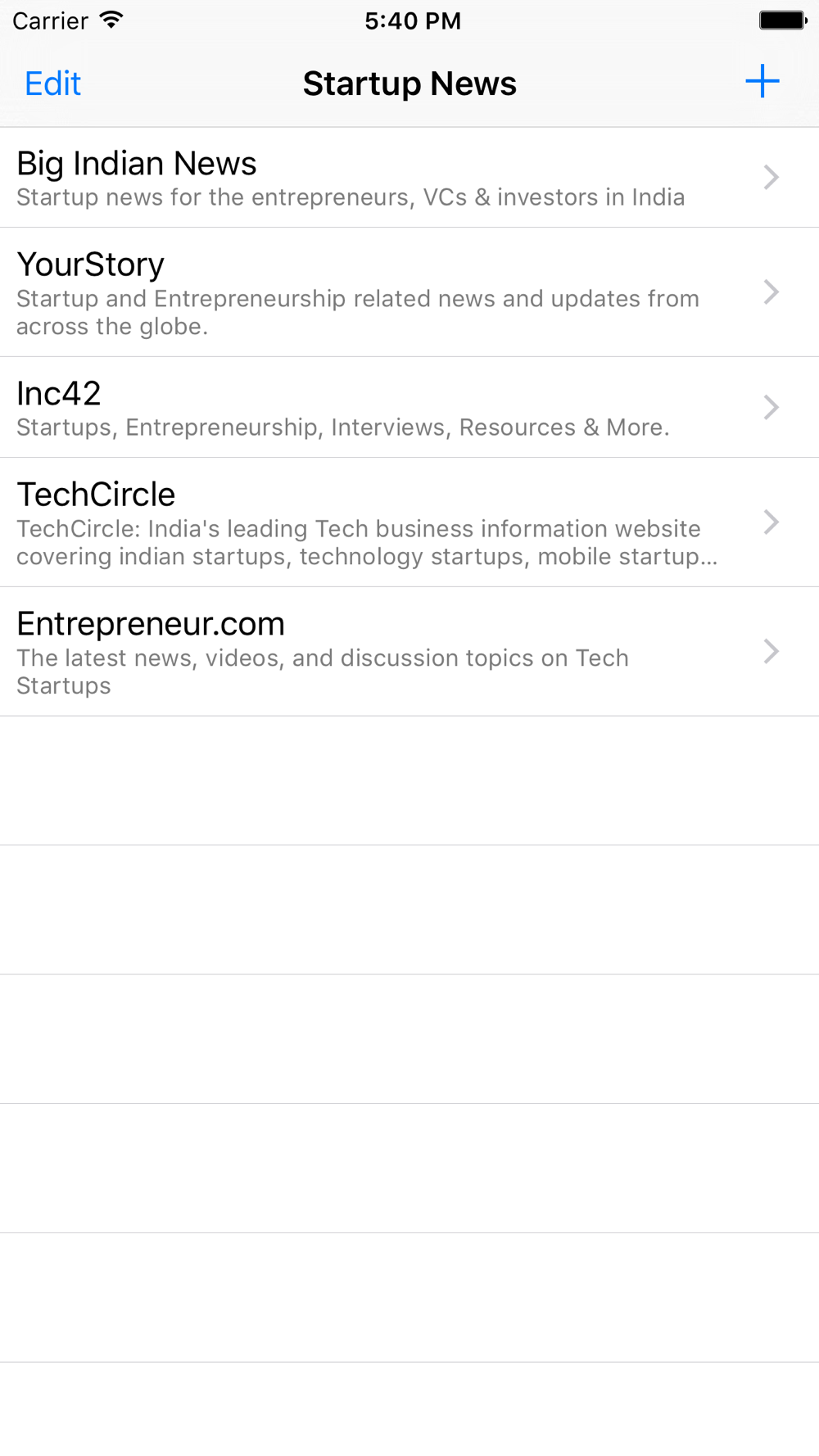Tap the Entrepreneur.com description text
Viewport: 819px width, 1456px height.
click(323, 672)
